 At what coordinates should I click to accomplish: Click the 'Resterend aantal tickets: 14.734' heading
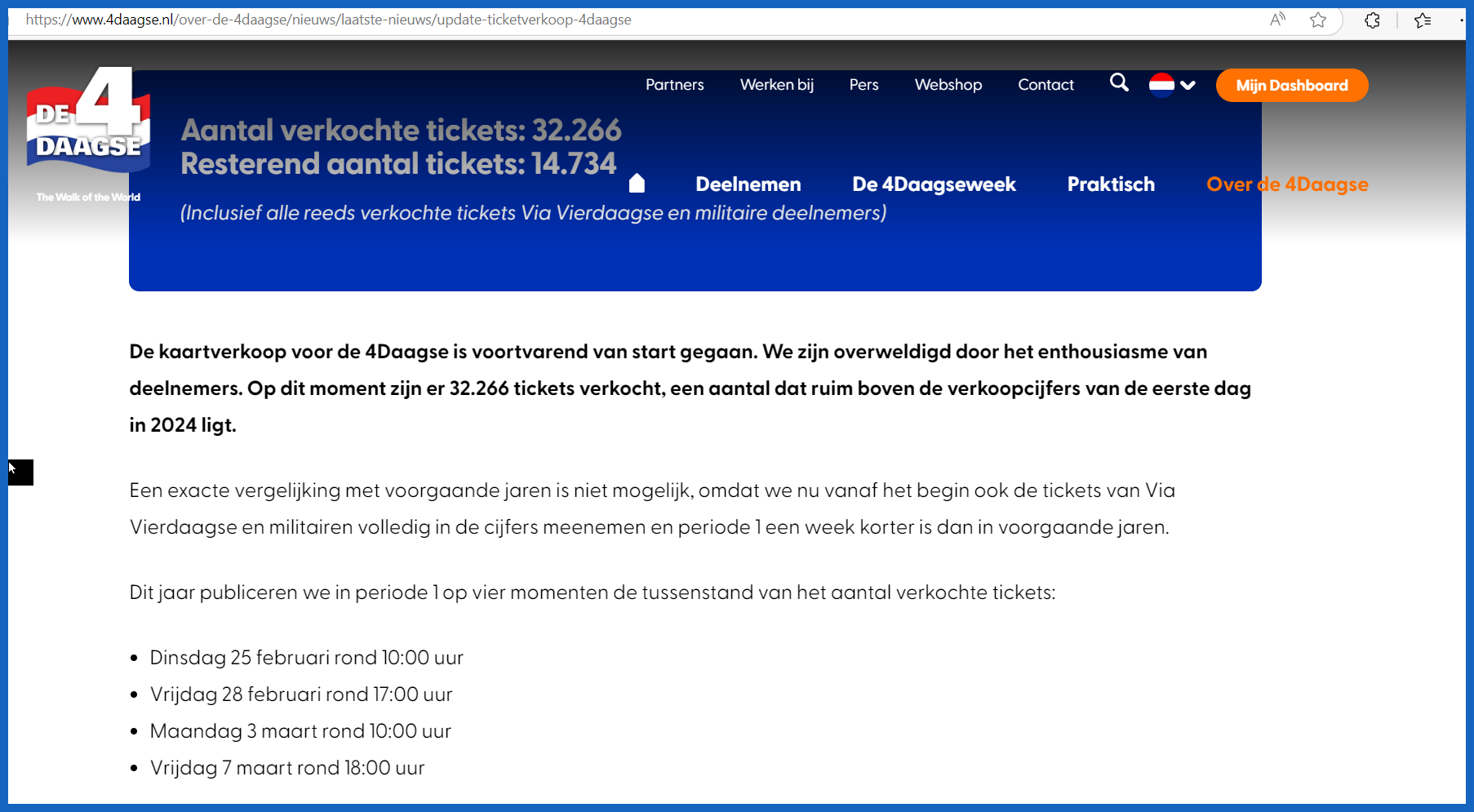398,164
